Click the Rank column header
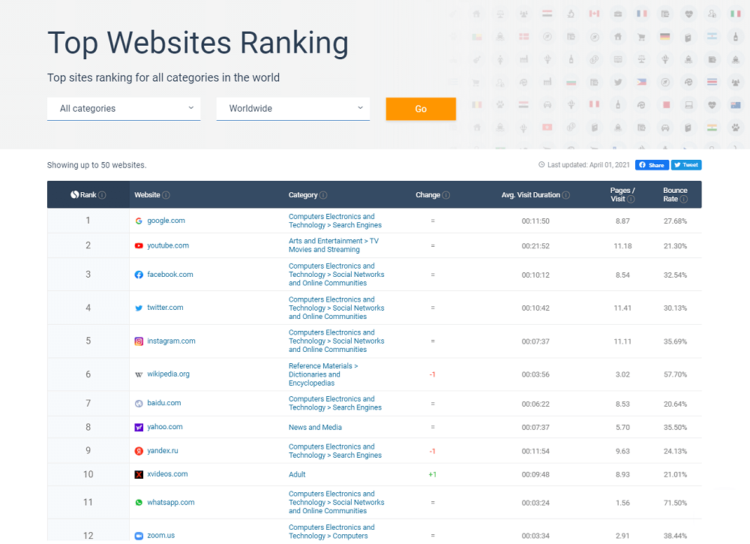Viewport: 750px width, 544px height. 88,195
